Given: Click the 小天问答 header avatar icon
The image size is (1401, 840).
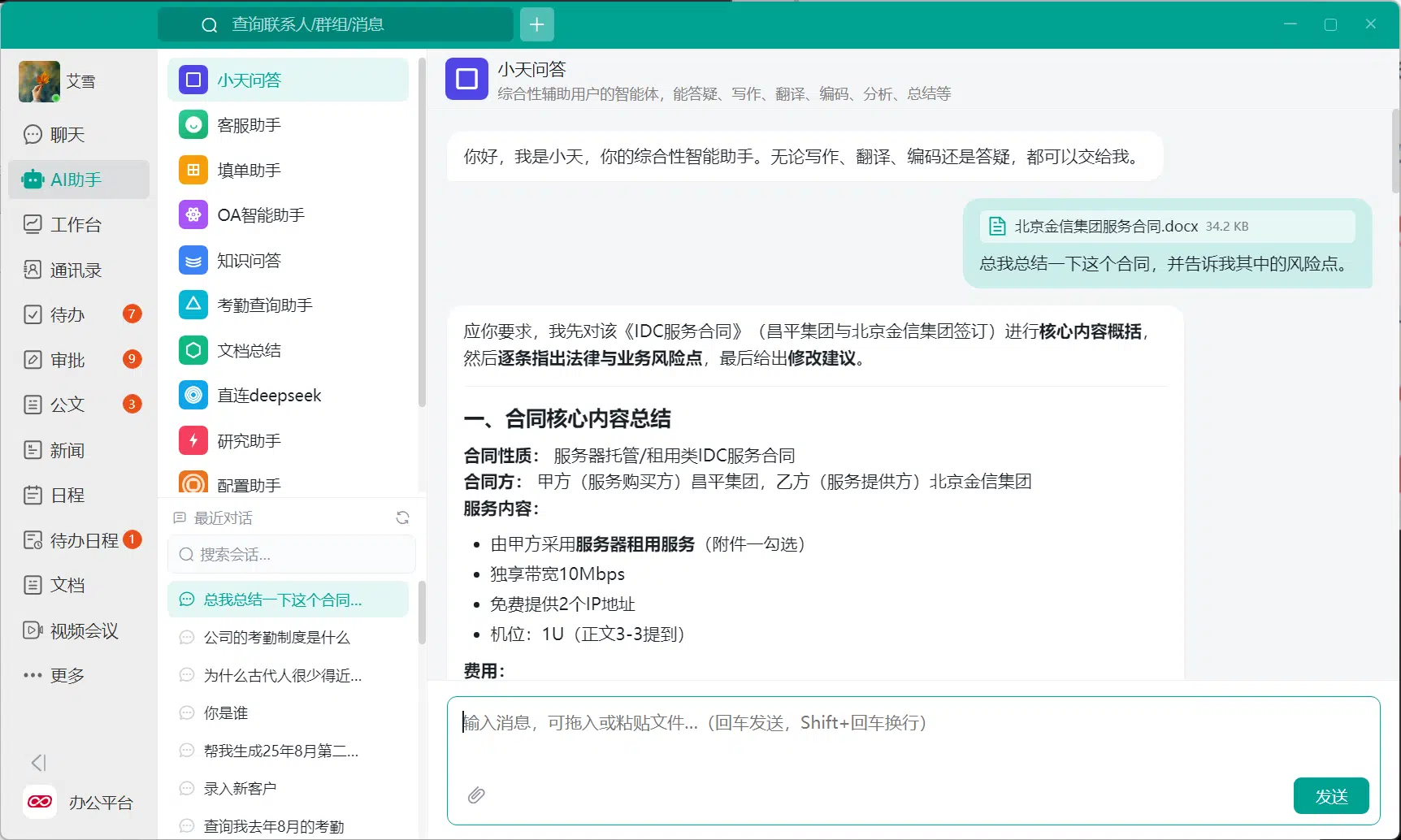Looking at the screenshot, I should (x=466, y=79).
